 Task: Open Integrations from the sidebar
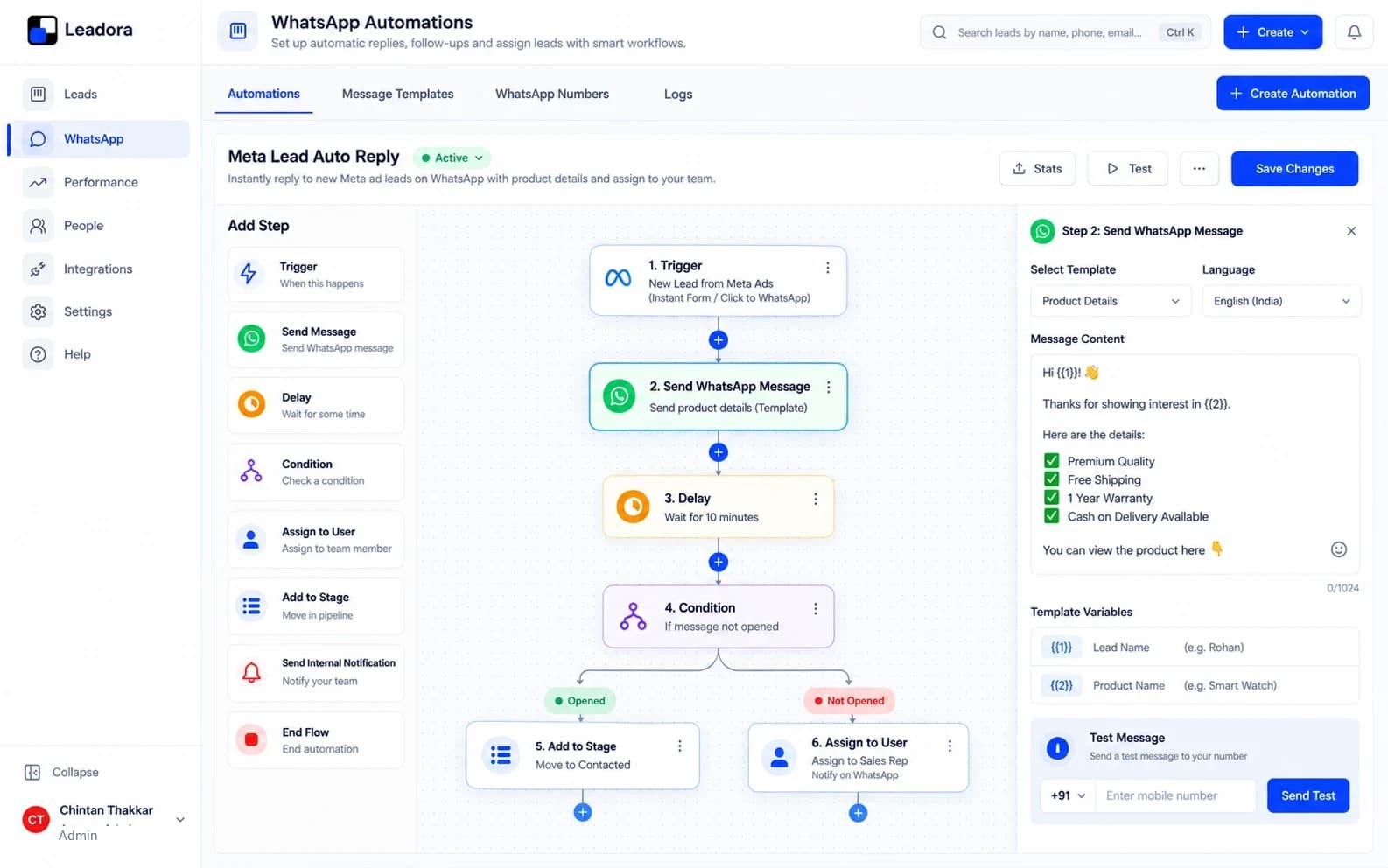point(98,269)
